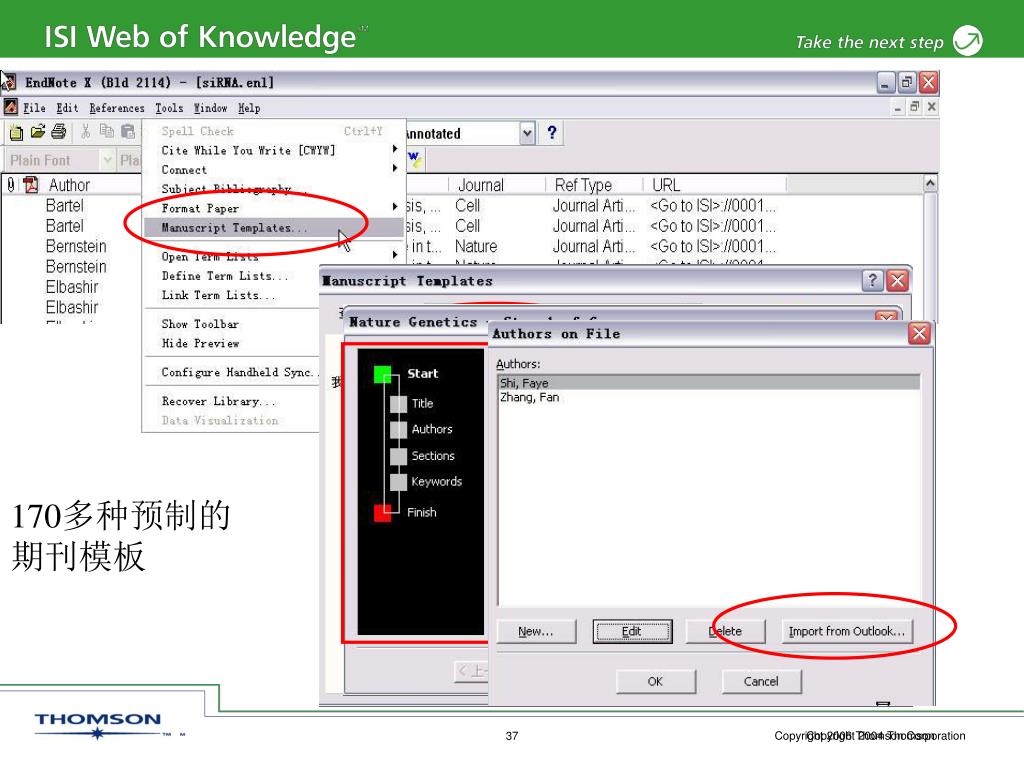The width and height of the screenshot is (1024, 768).
Task: Click the Delete button in Authors on File
Action: point(725,632)
